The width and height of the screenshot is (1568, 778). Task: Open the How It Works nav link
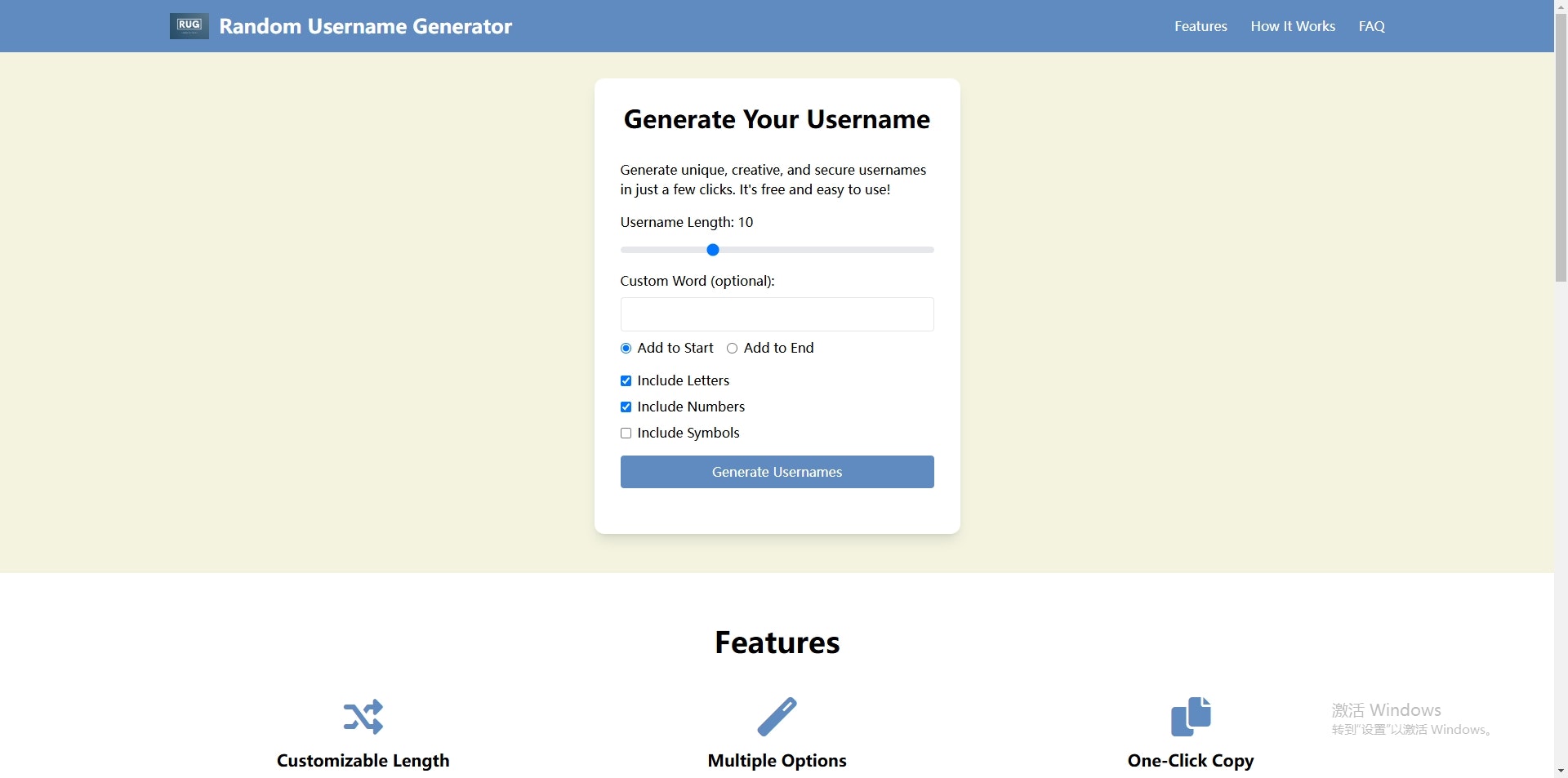[1293, 26]
